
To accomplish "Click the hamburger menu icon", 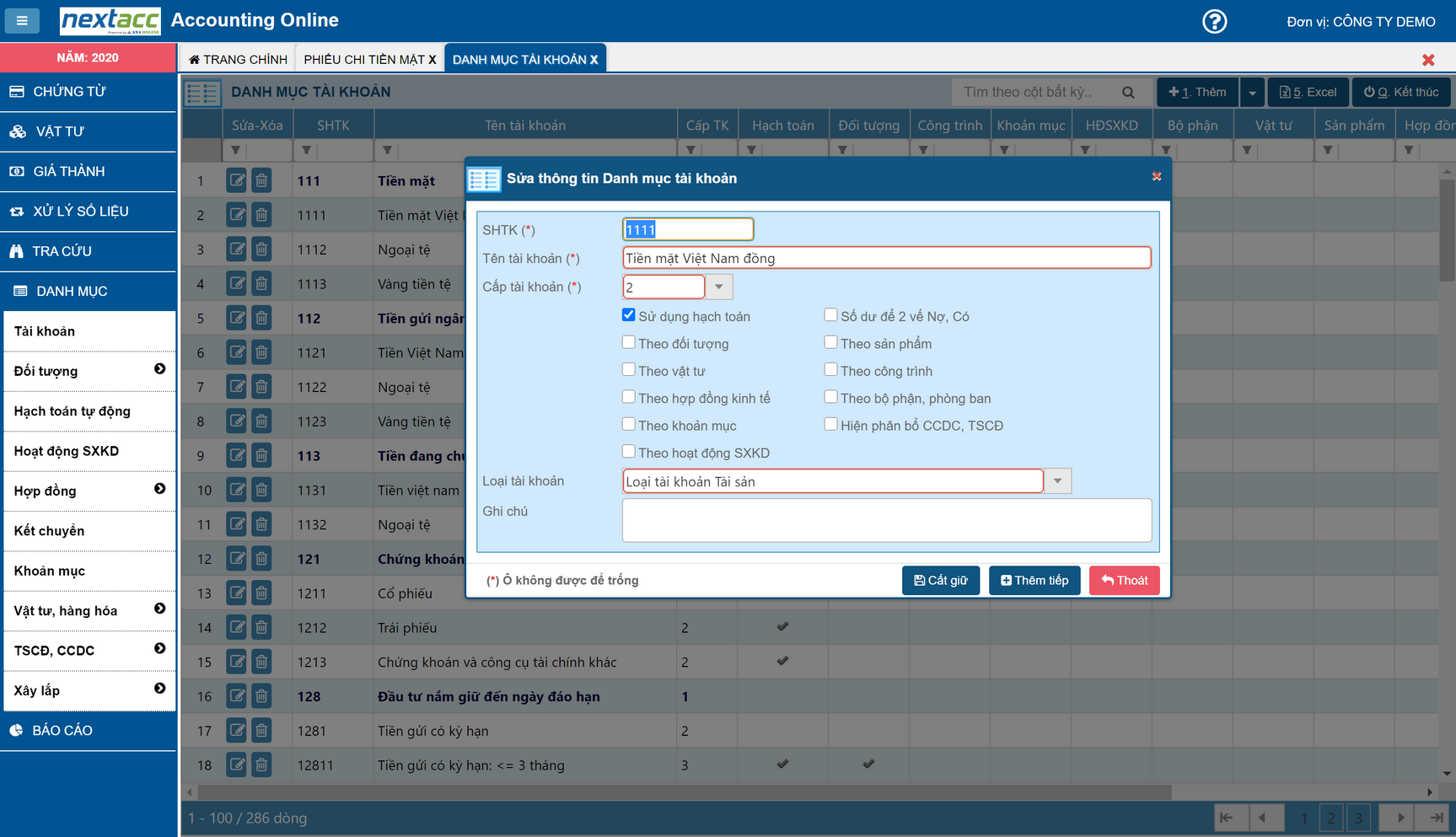I will pyautogui.click(x=22, y=20).
